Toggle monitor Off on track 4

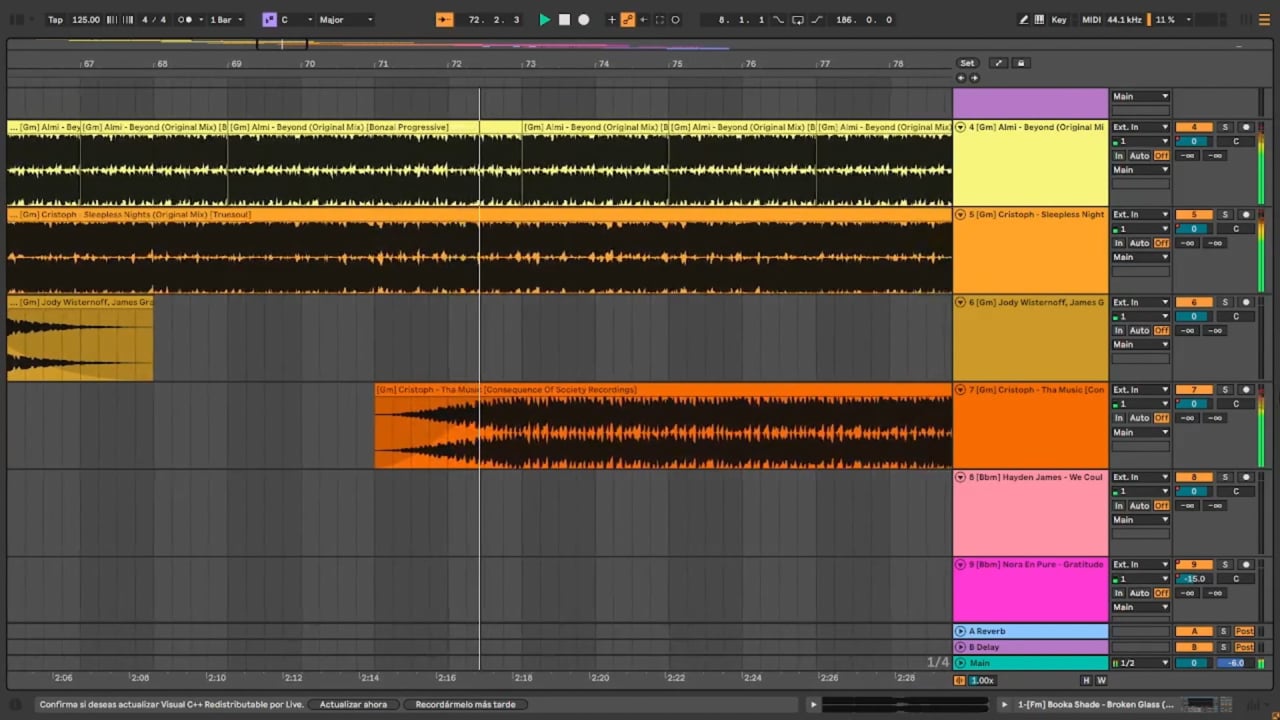(1161, 156)
